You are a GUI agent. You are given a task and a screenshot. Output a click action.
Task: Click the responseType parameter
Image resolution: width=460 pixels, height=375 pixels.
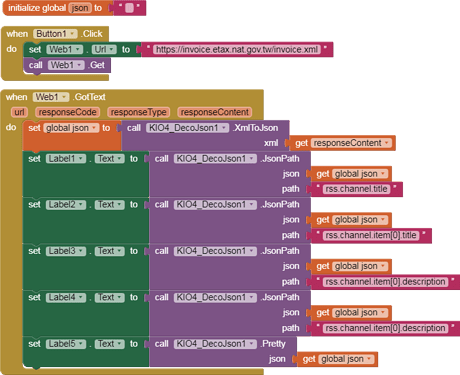(138, 112)
